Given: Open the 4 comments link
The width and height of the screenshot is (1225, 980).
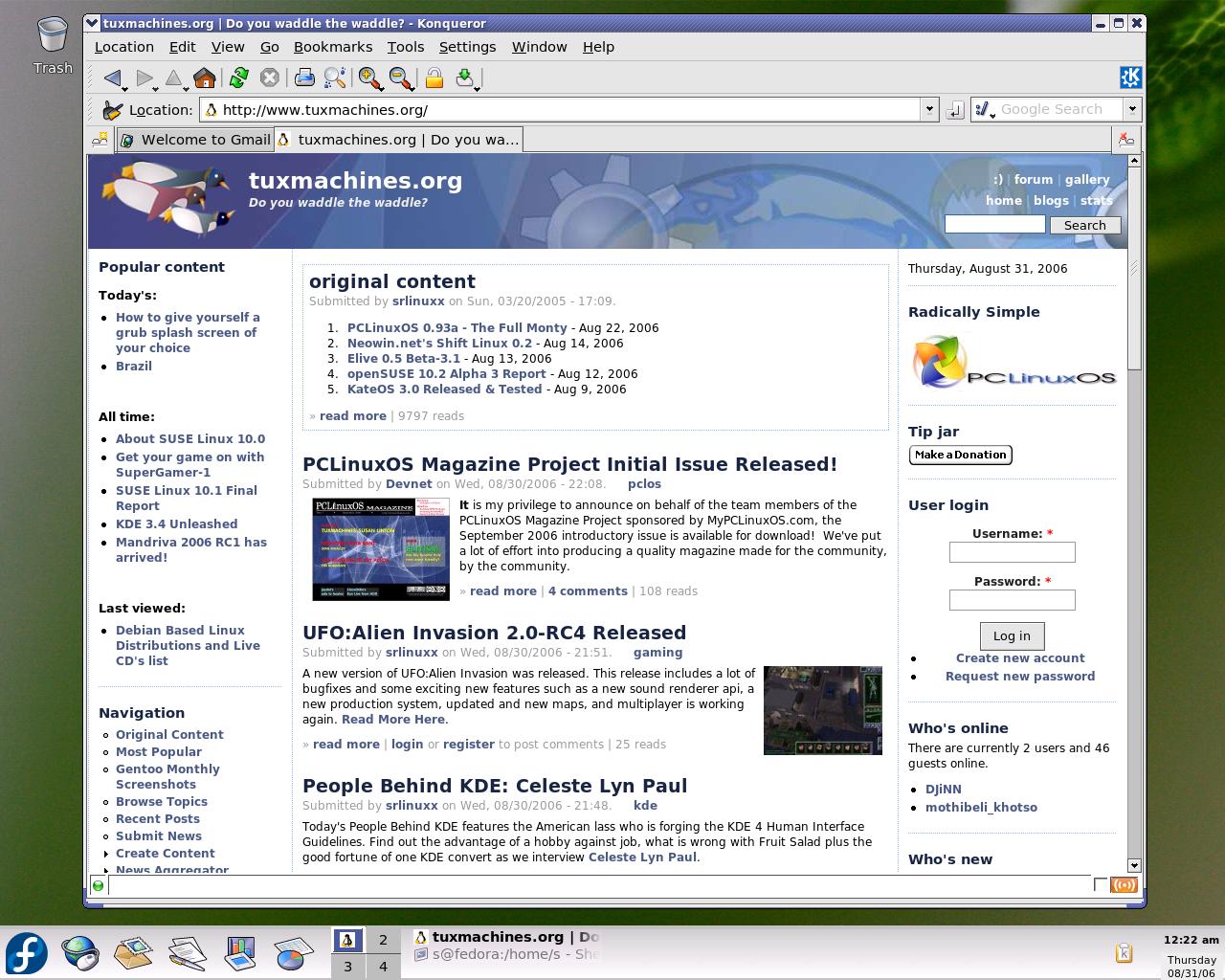Looking at the screenshot, I should [588, 591].
